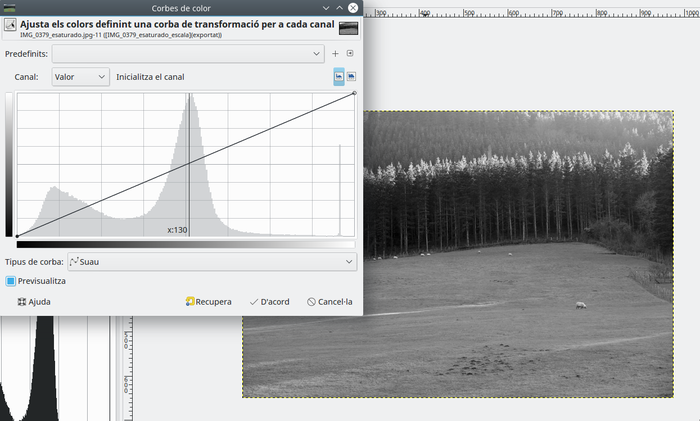Open the Tipus de corba Suau dropdown
The width and height of the screenshot is (700, 421).
click(212, 262)
